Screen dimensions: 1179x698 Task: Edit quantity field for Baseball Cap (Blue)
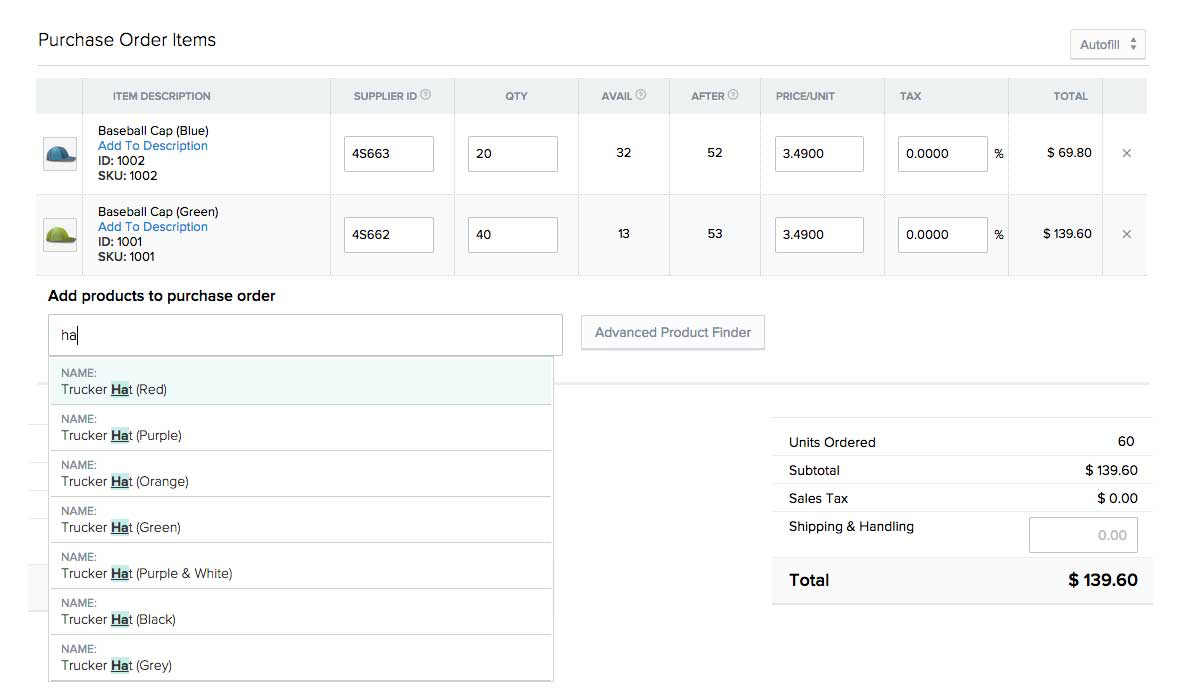click(x=512, y=154)
